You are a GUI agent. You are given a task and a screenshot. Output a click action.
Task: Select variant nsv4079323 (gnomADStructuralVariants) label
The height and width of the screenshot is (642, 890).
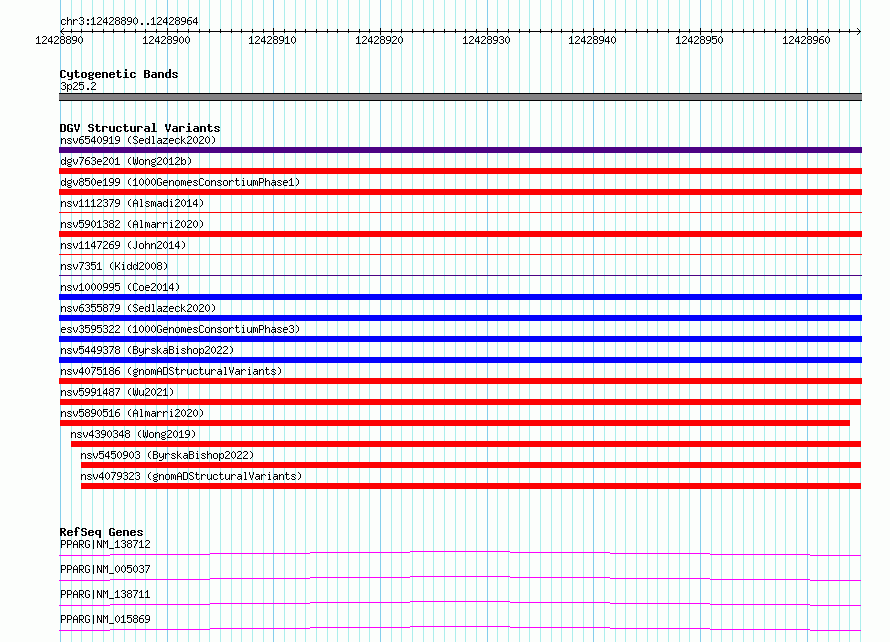click(x=191, y=476)
